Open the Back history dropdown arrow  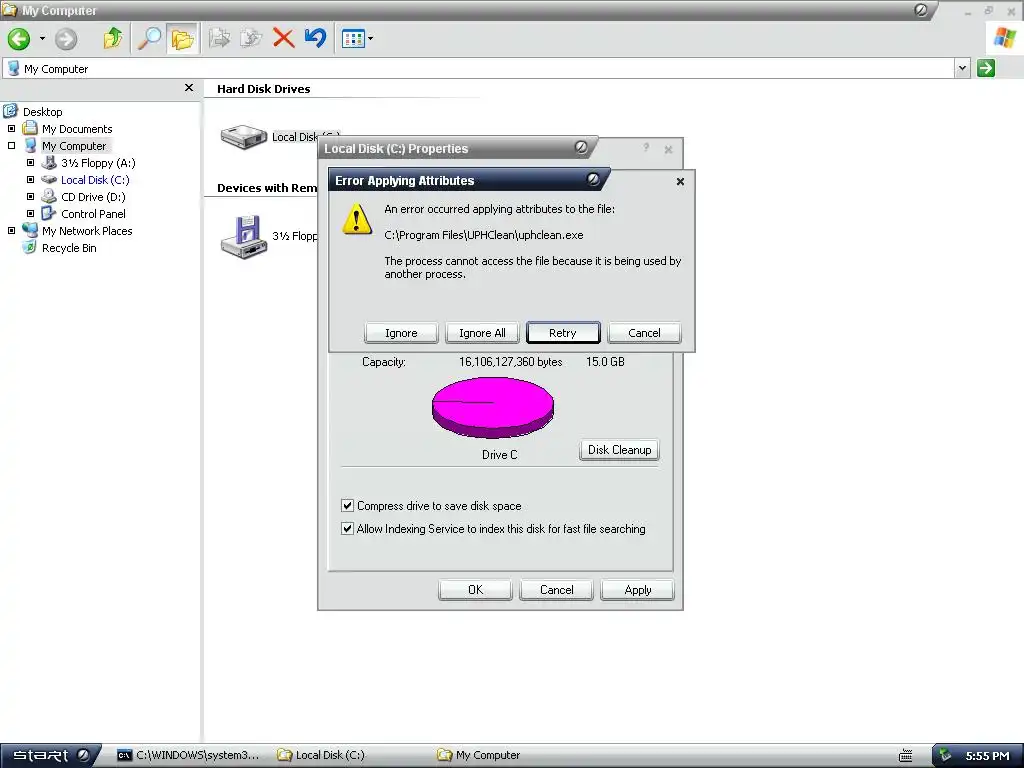click(42, 39)
